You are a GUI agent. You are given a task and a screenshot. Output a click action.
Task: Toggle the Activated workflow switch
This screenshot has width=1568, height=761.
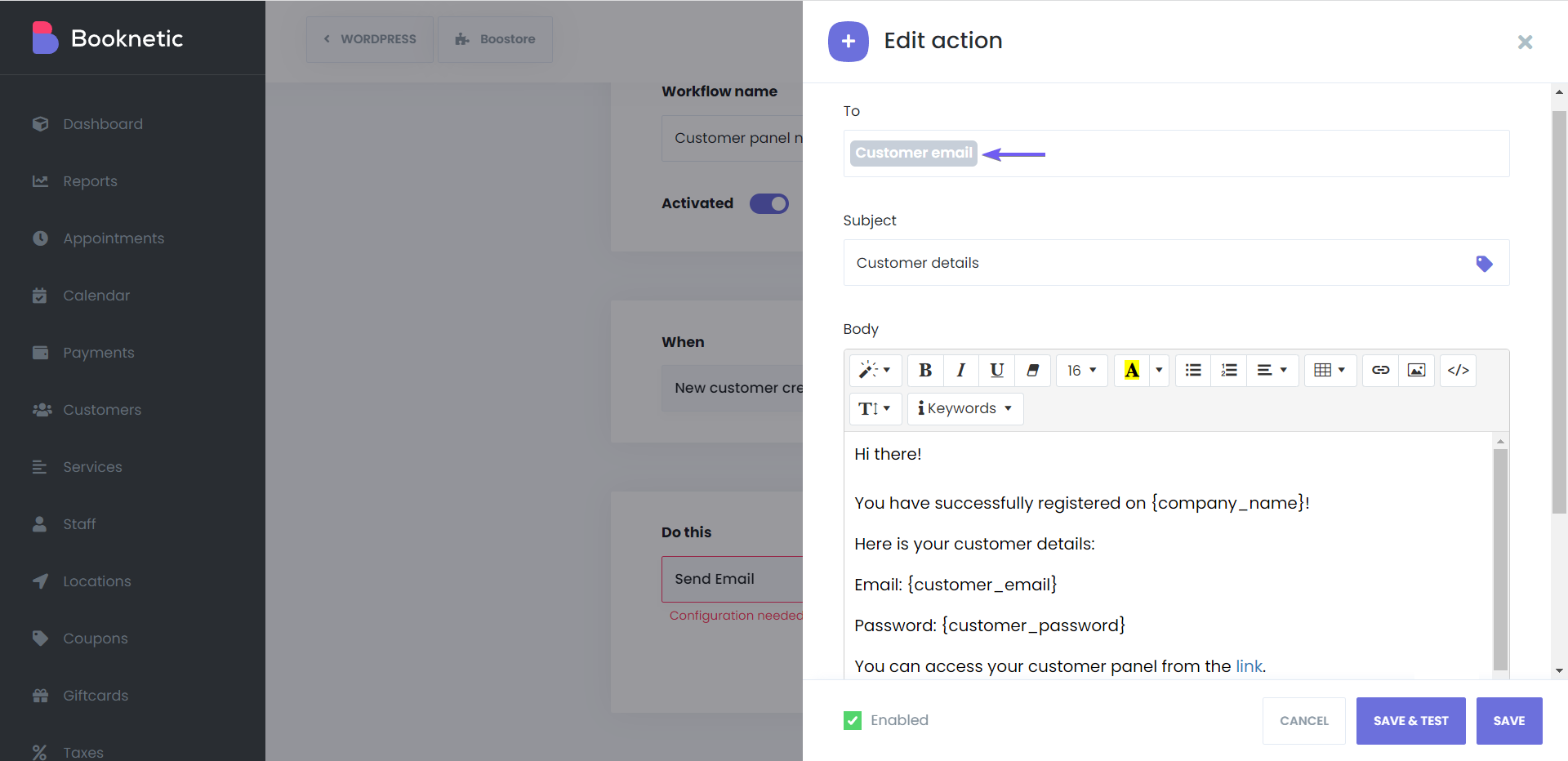pyautogui.click(x=768, y=203)
